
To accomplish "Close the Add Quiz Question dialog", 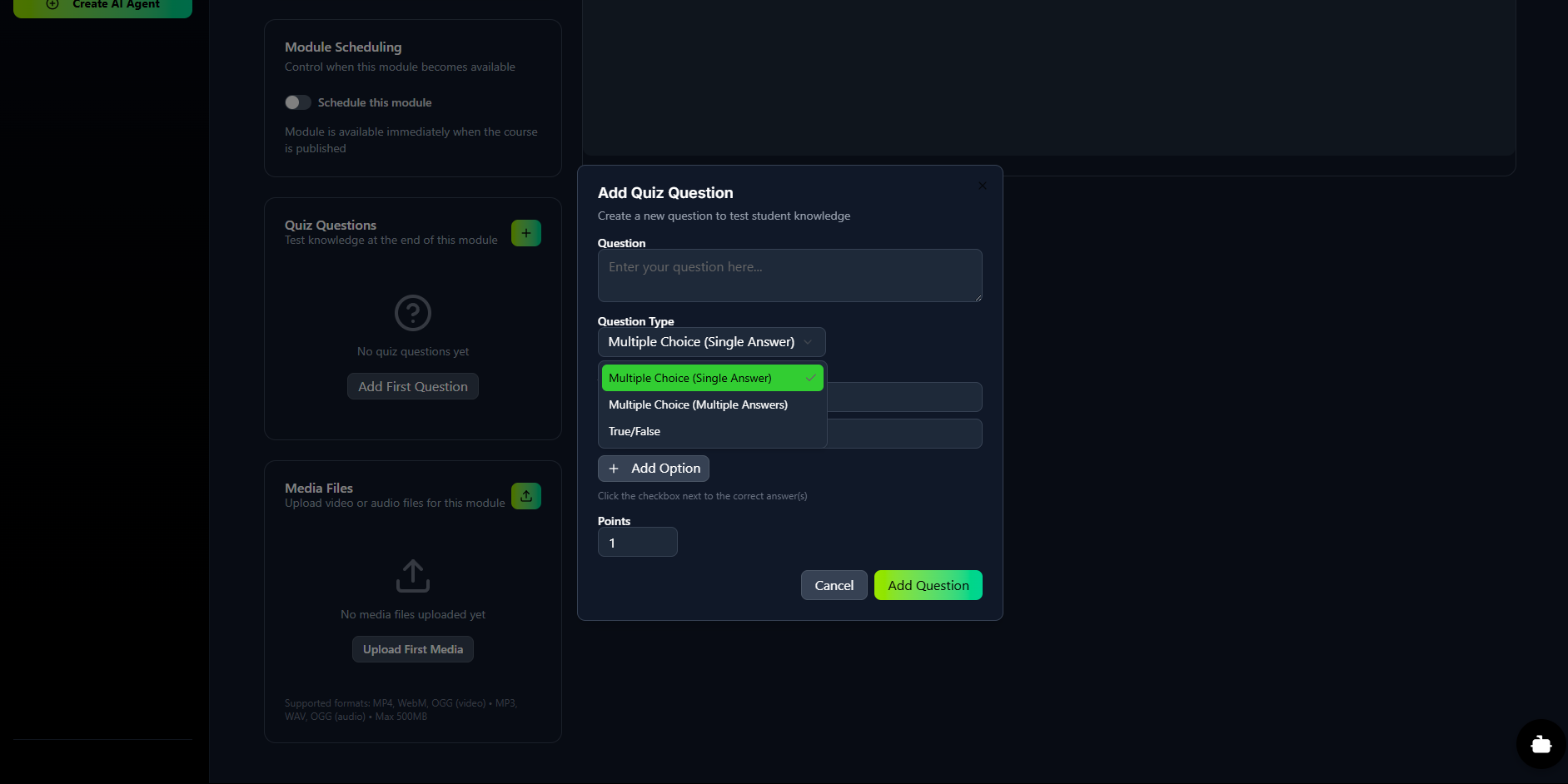I will coord(983,186).
